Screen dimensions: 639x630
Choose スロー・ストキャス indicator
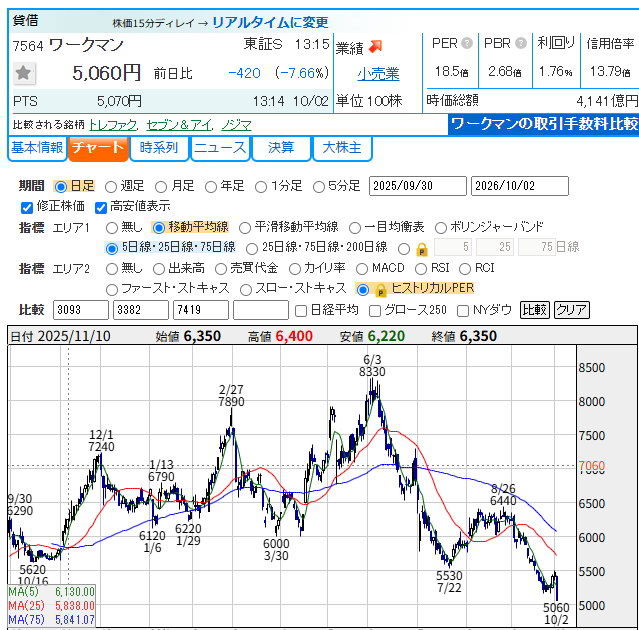click(x=246, y=290)
